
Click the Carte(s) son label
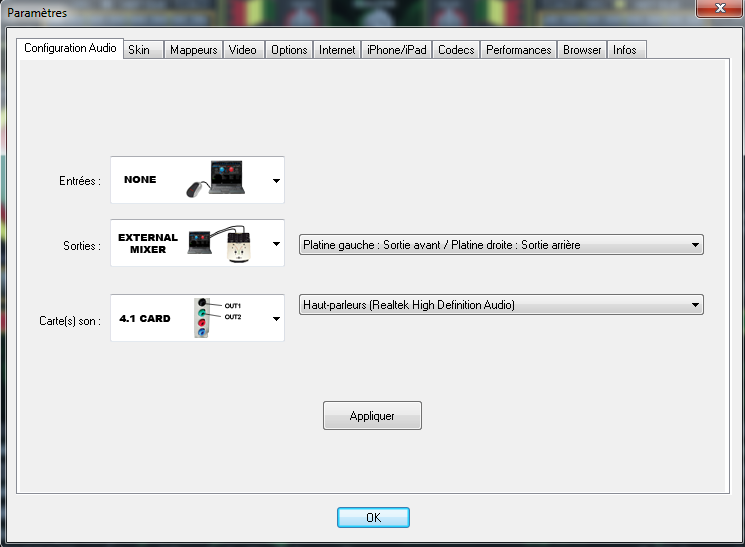[x=70, y=321]
